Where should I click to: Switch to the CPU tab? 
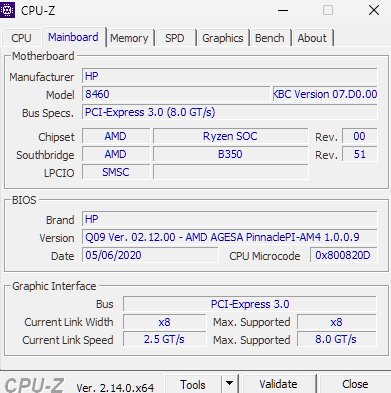pos(21,38)
